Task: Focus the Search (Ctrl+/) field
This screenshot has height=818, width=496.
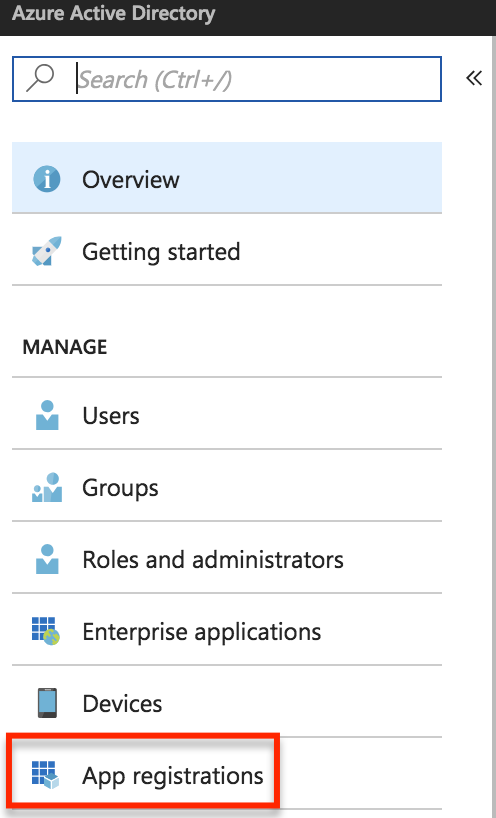Action: [227, 79]
